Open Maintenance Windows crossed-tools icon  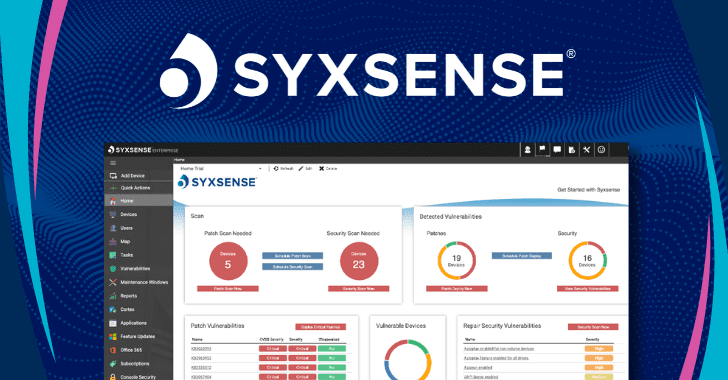point(113,282)
